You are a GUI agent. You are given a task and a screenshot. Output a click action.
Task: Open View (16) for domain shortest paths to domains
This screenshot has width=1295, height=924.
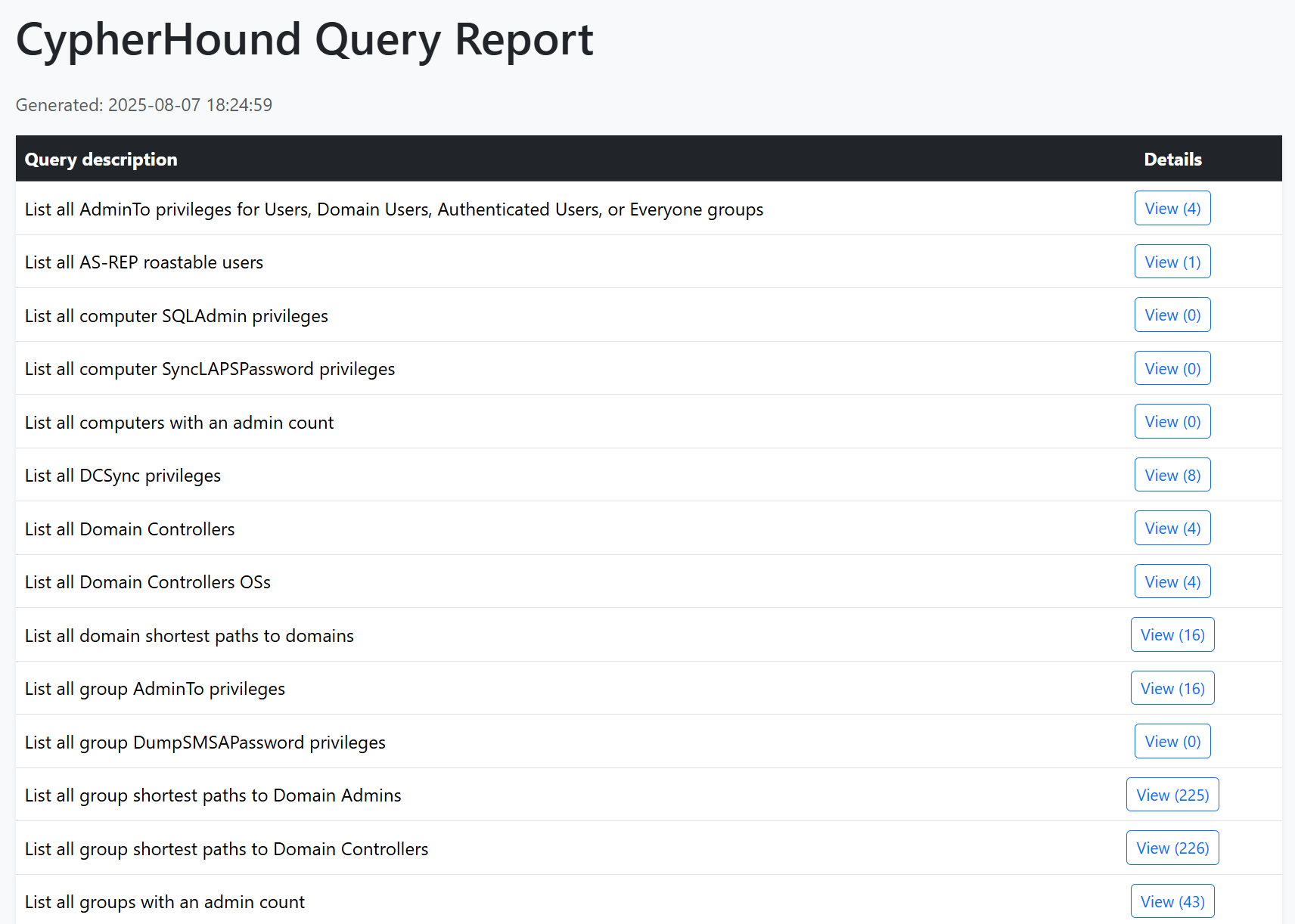tap(1172, 634)
